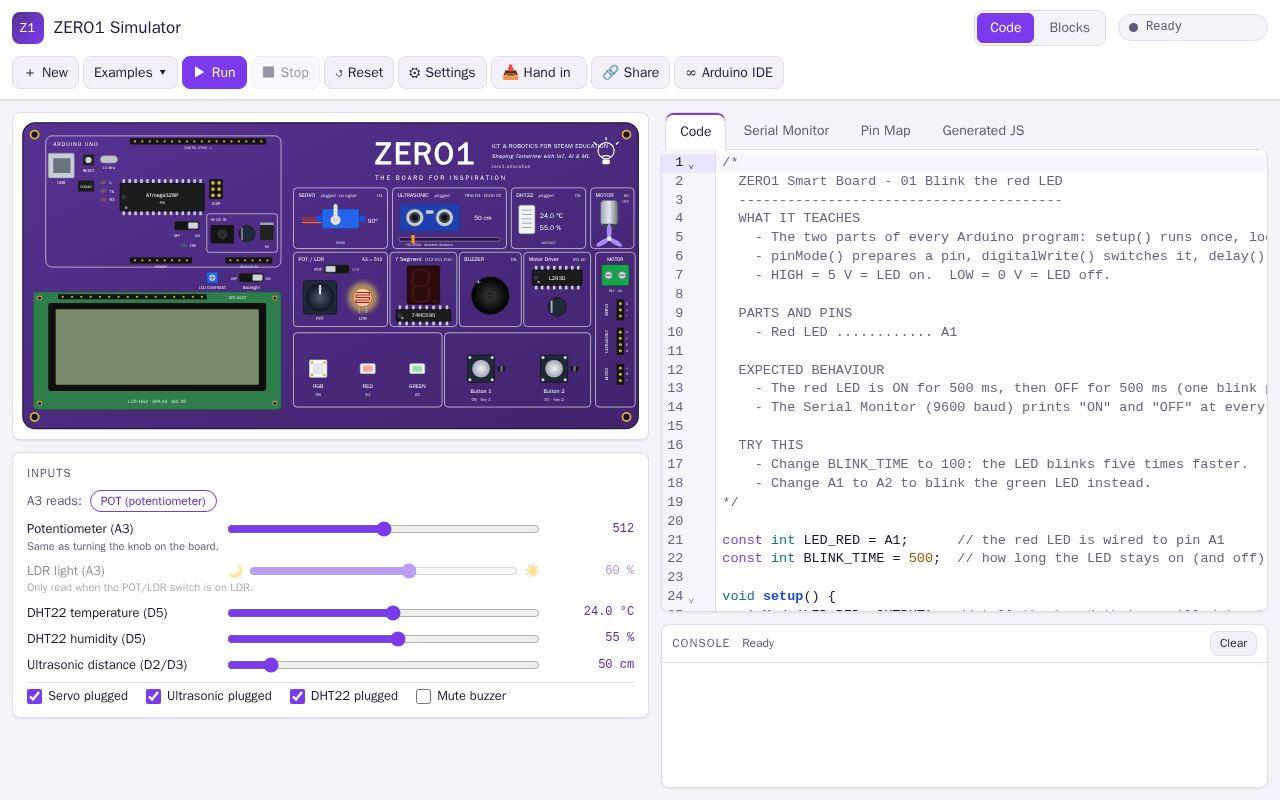
Task: Click the 7 Segment display
Action: click(423, 286)
